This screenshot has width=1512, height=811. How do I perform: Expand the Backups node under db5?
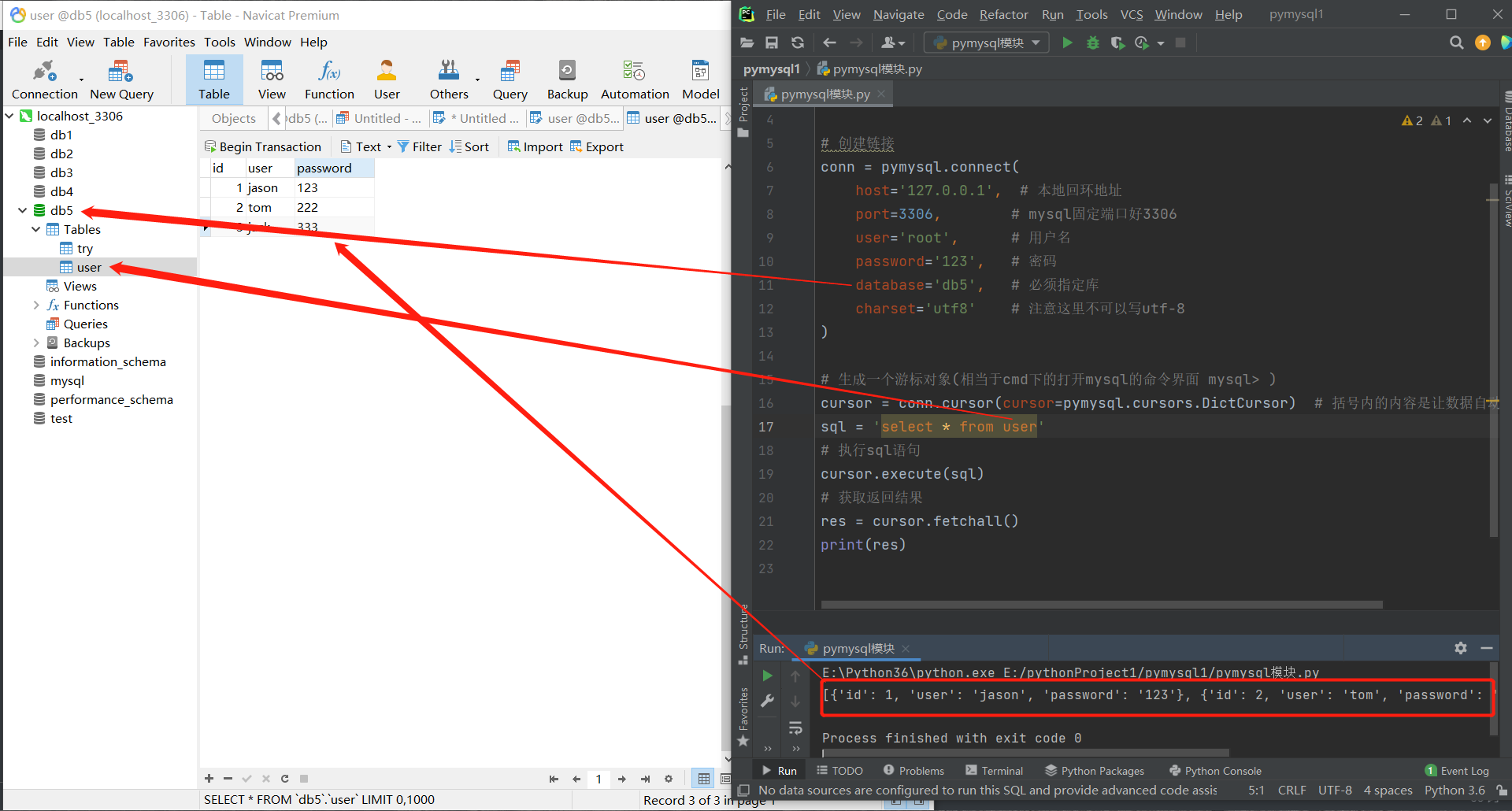pyautogui.click(x=36, y=343)
